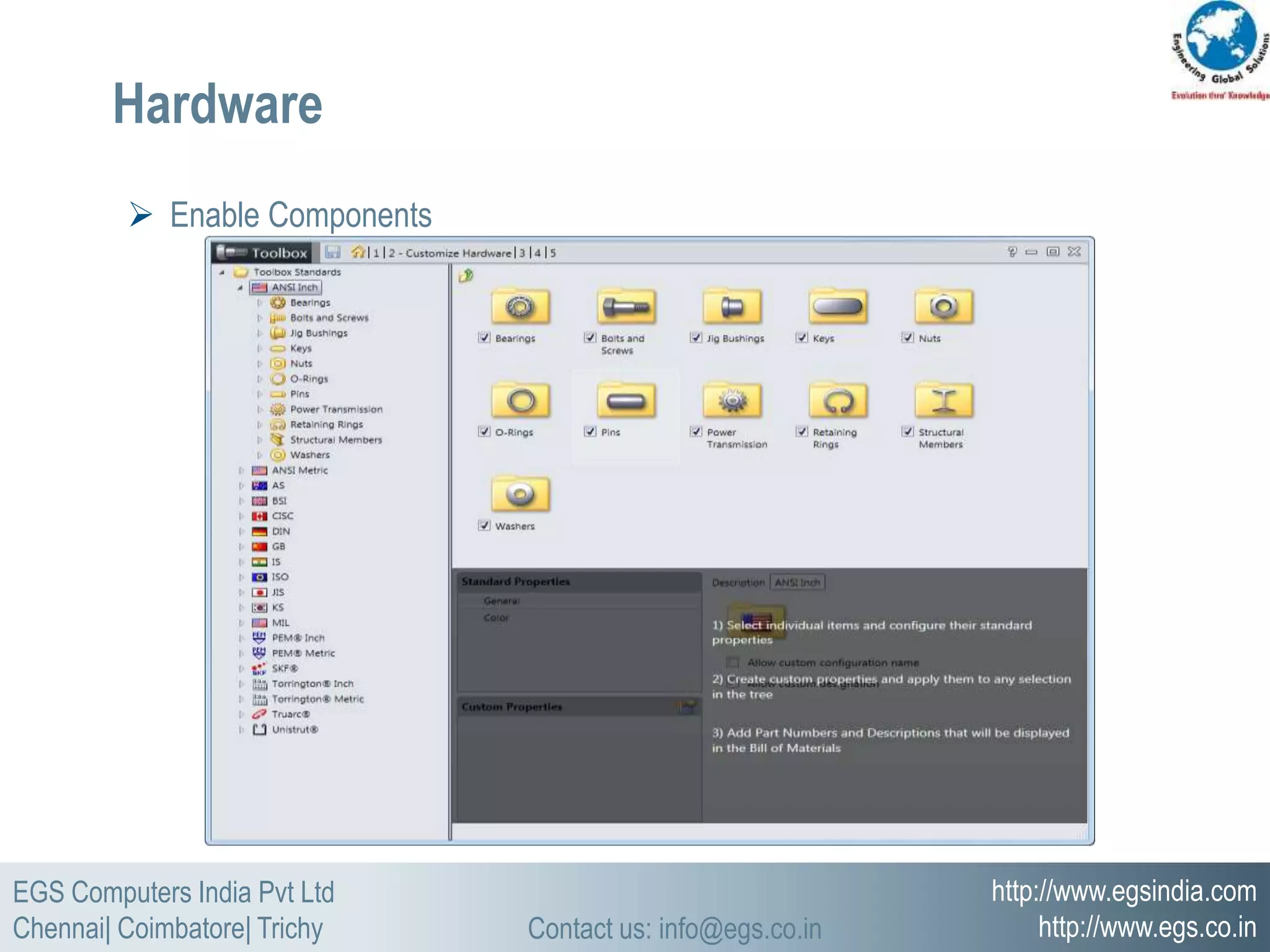1270x952 pixels.
Task: Open the Power Transmission folder icon
Action: (732, 400)
